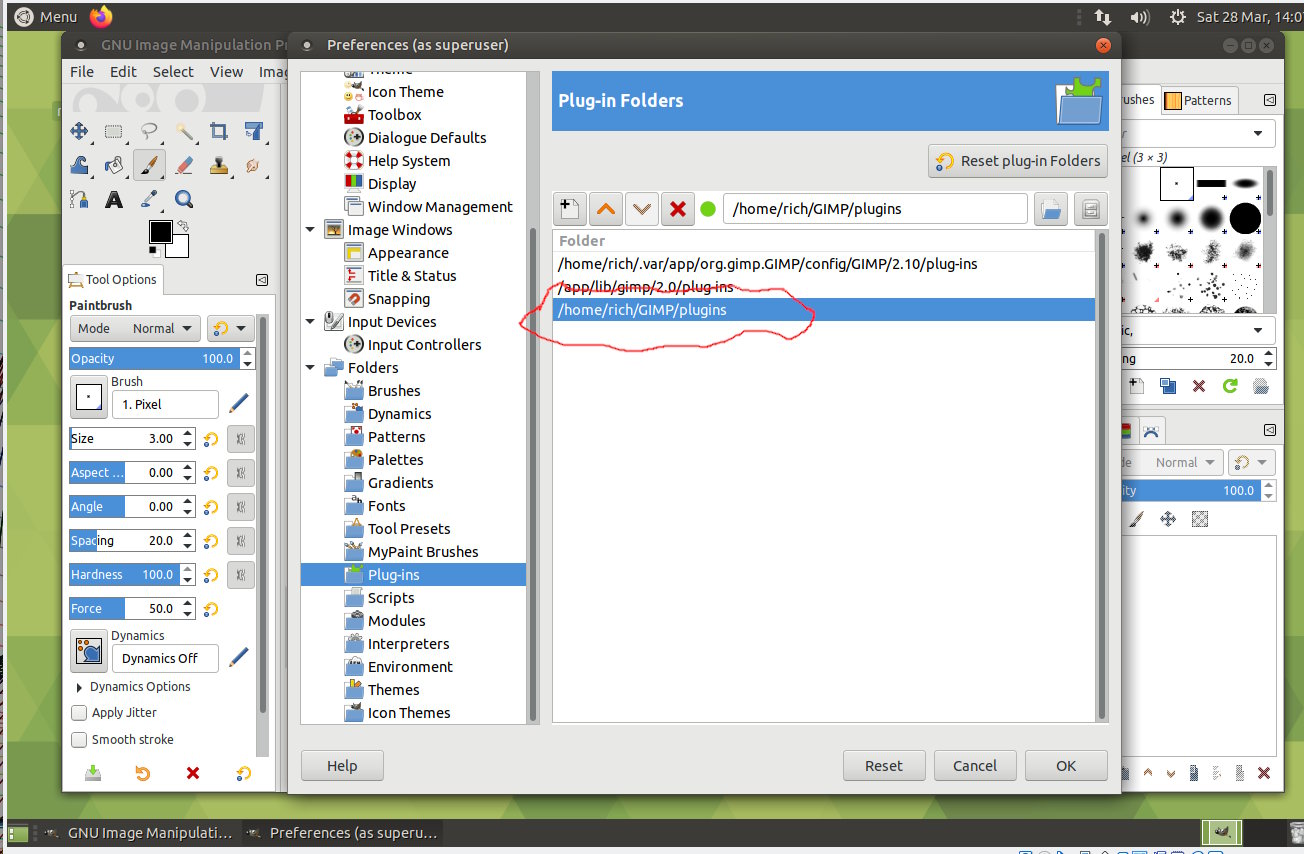Adjust the Hardness slider
Image resolution: width=1304 pixels, height=854 pixels.
[125, 575]
